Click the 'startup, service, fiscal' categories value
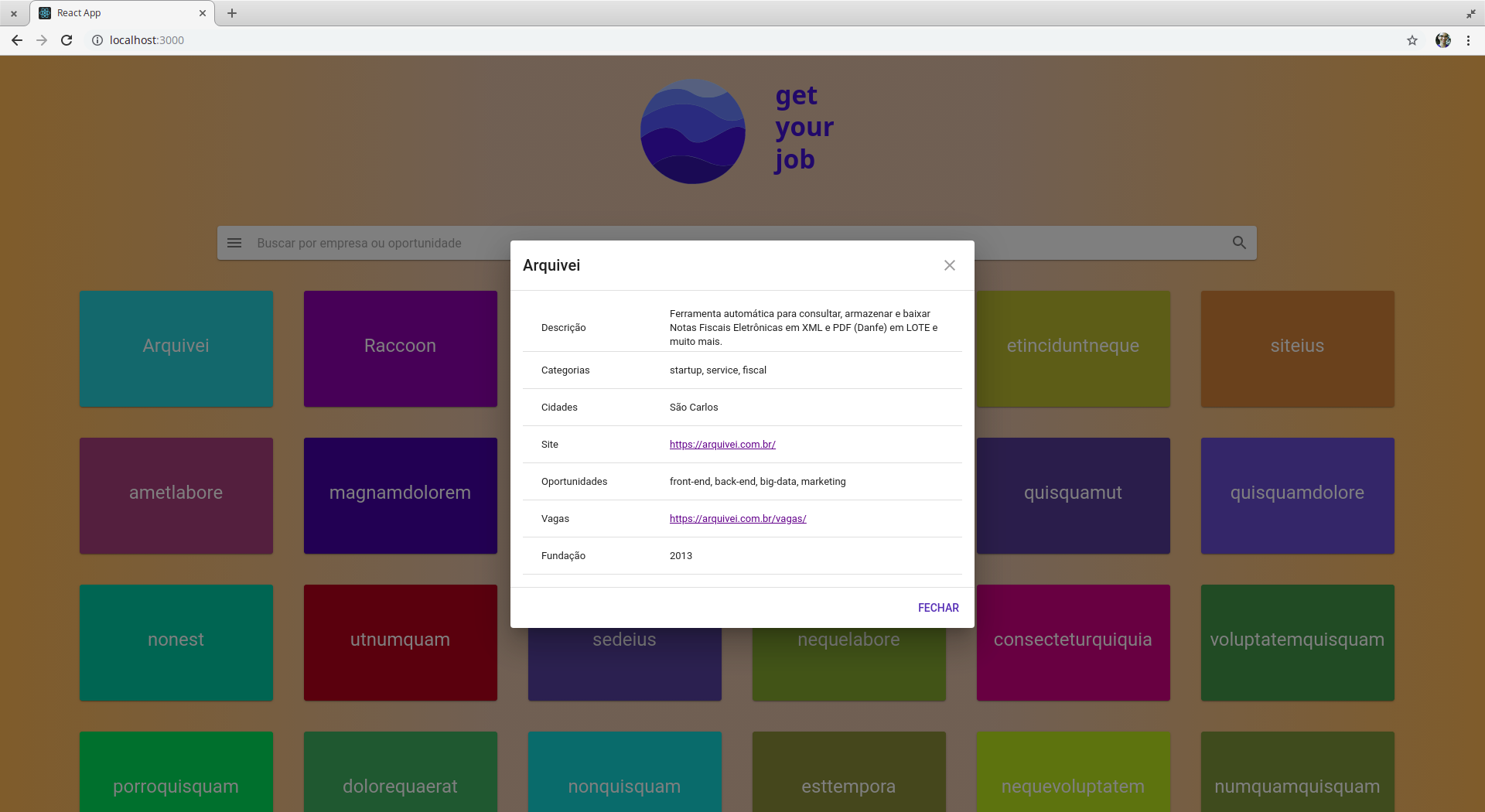The height and width of the screenshot is (812, 1485). point(718,370)
